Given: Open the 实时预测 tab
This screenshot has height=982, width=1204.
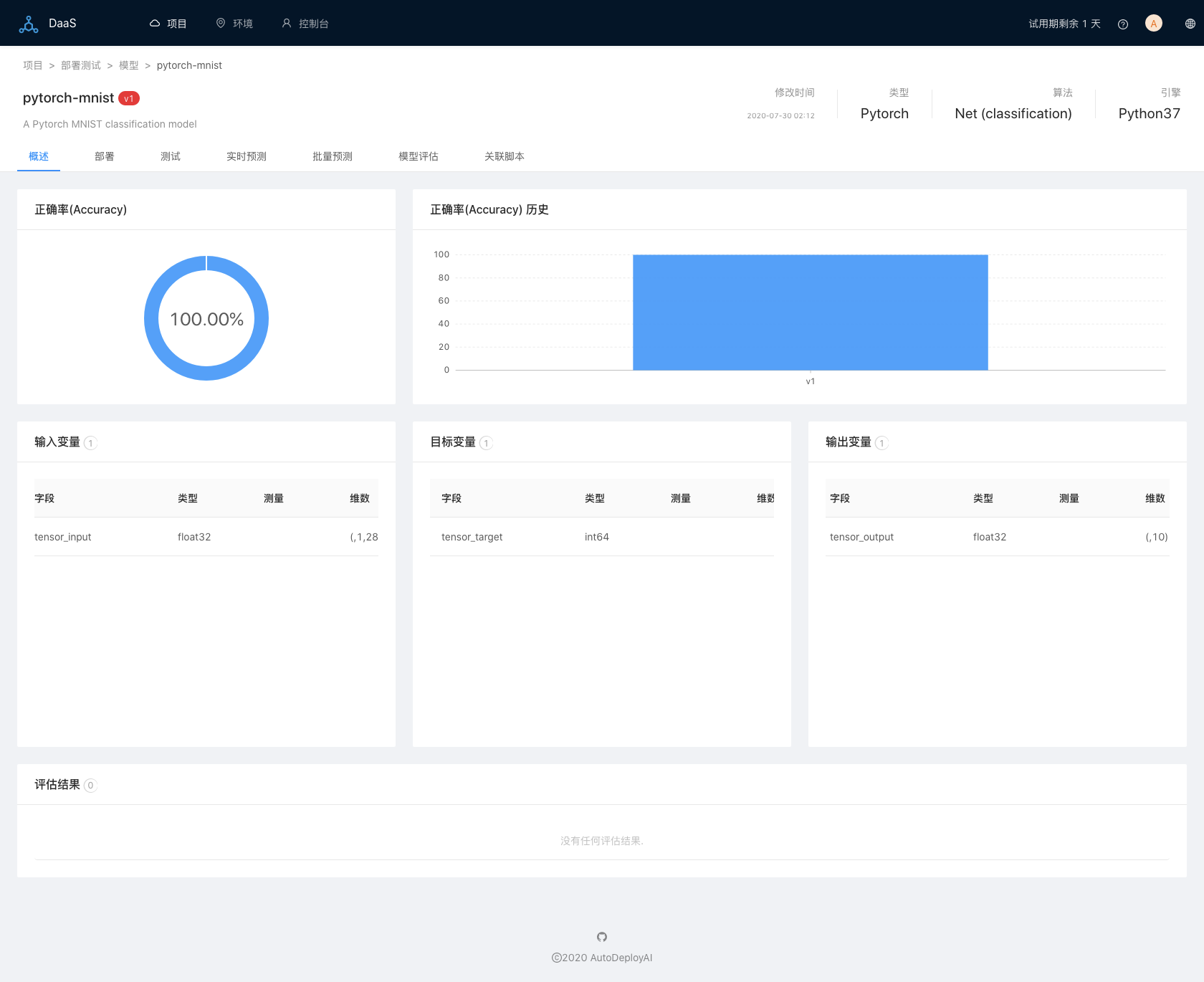Looking at the screenshot, I should (x=247, y=156).
